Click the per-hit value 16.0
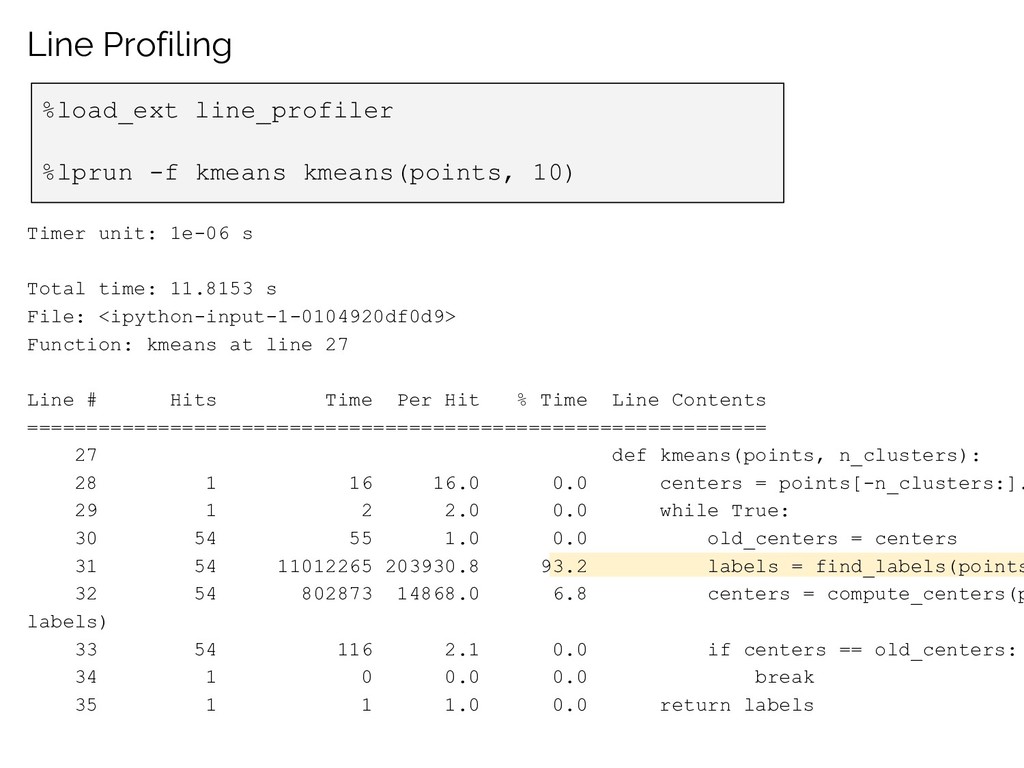The width and height of the screenshot is (1024, 768). click(x=456, y=483)
